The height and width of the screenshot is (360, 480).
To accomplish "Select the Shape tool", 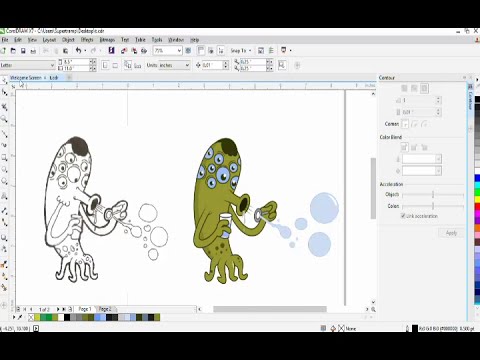I will [4, 93].
